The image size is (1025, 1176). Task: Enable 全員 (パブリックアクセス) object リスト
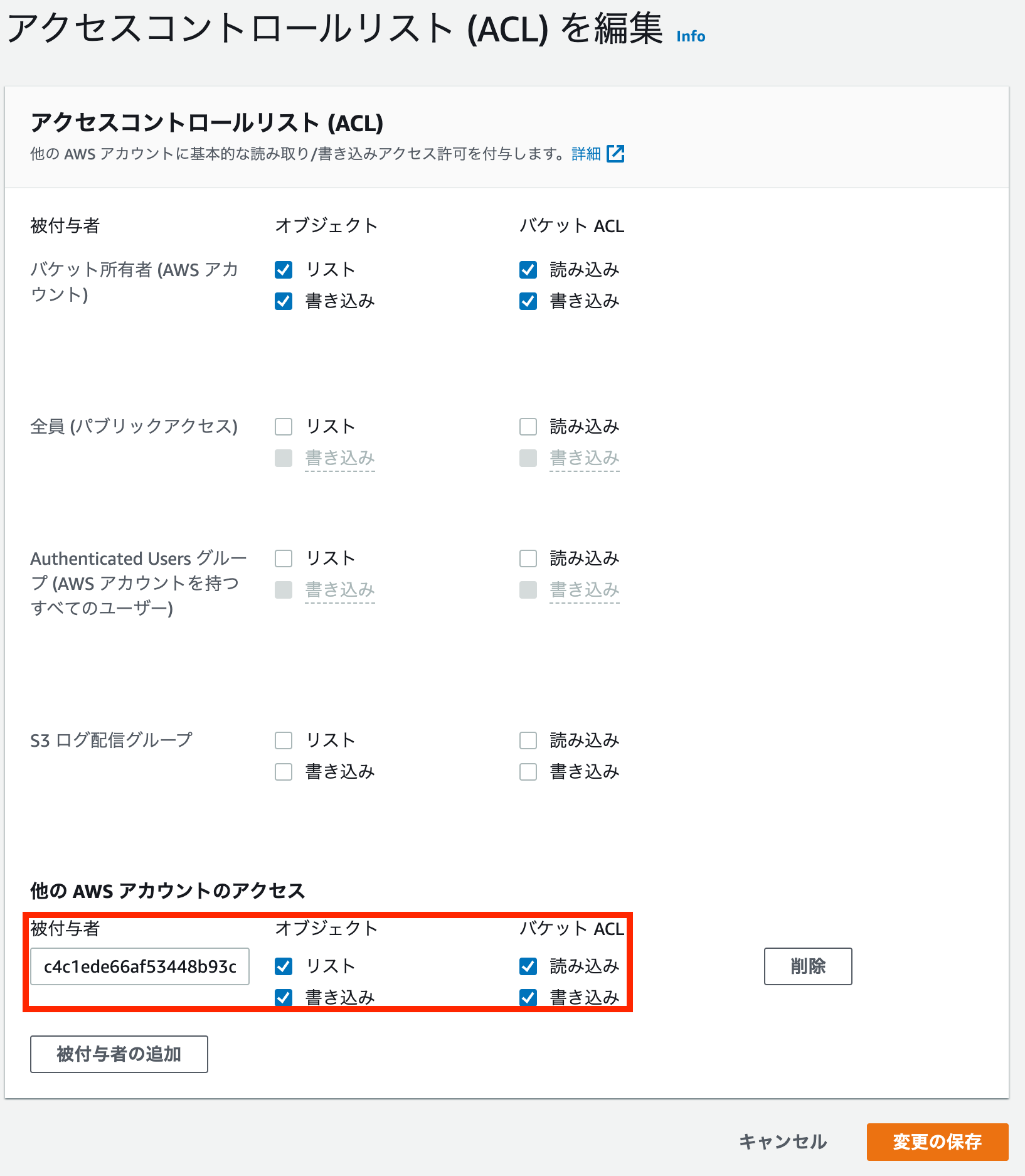pyautogui.click(x=283, y=426)
